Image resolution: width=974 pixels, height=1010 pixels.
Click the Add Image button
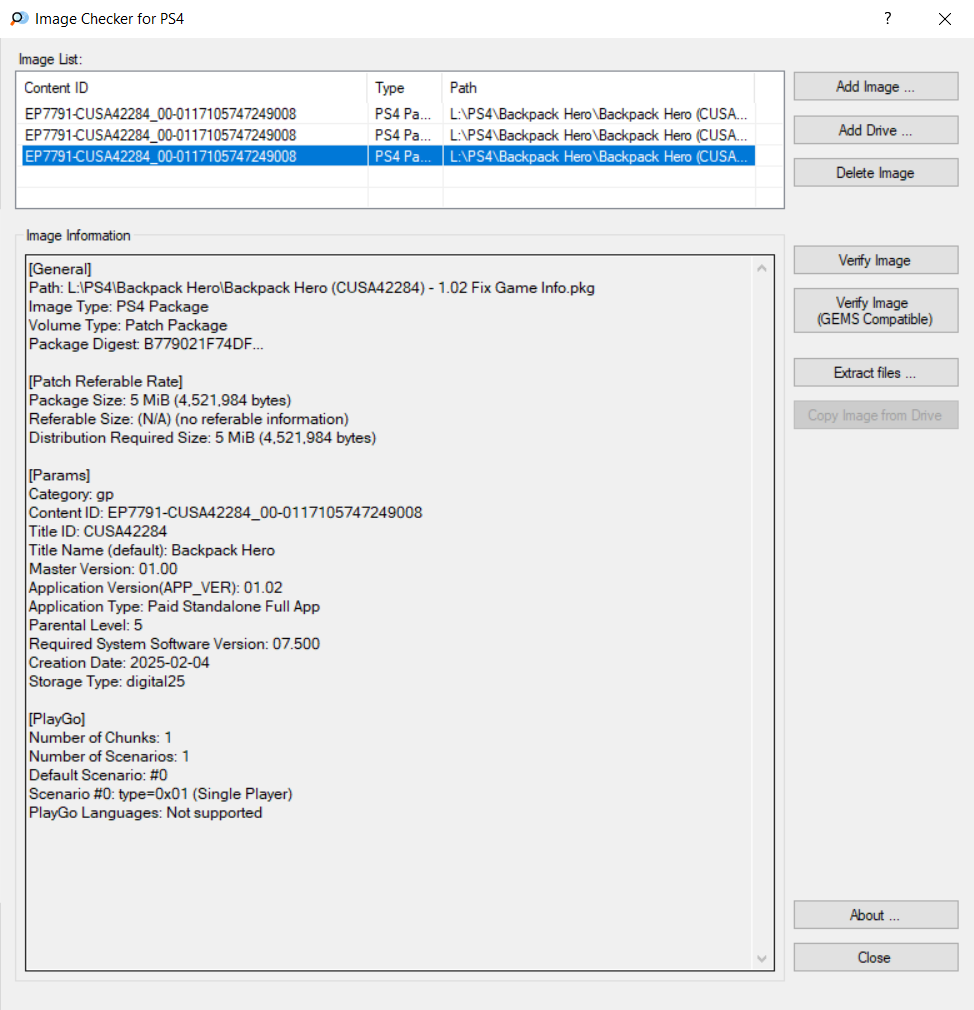point(875,86)
